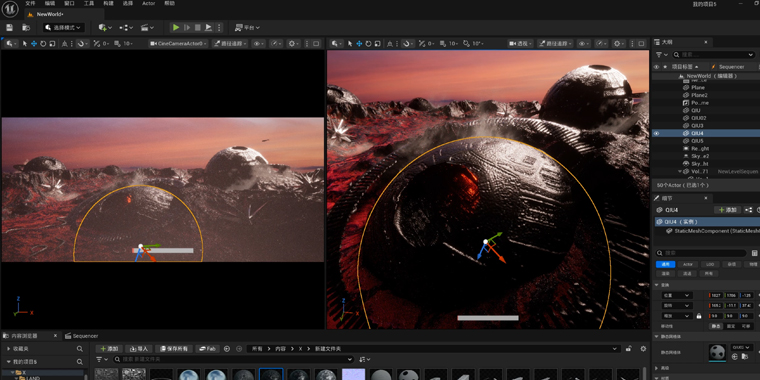Open the 窗口 menu

69,3
